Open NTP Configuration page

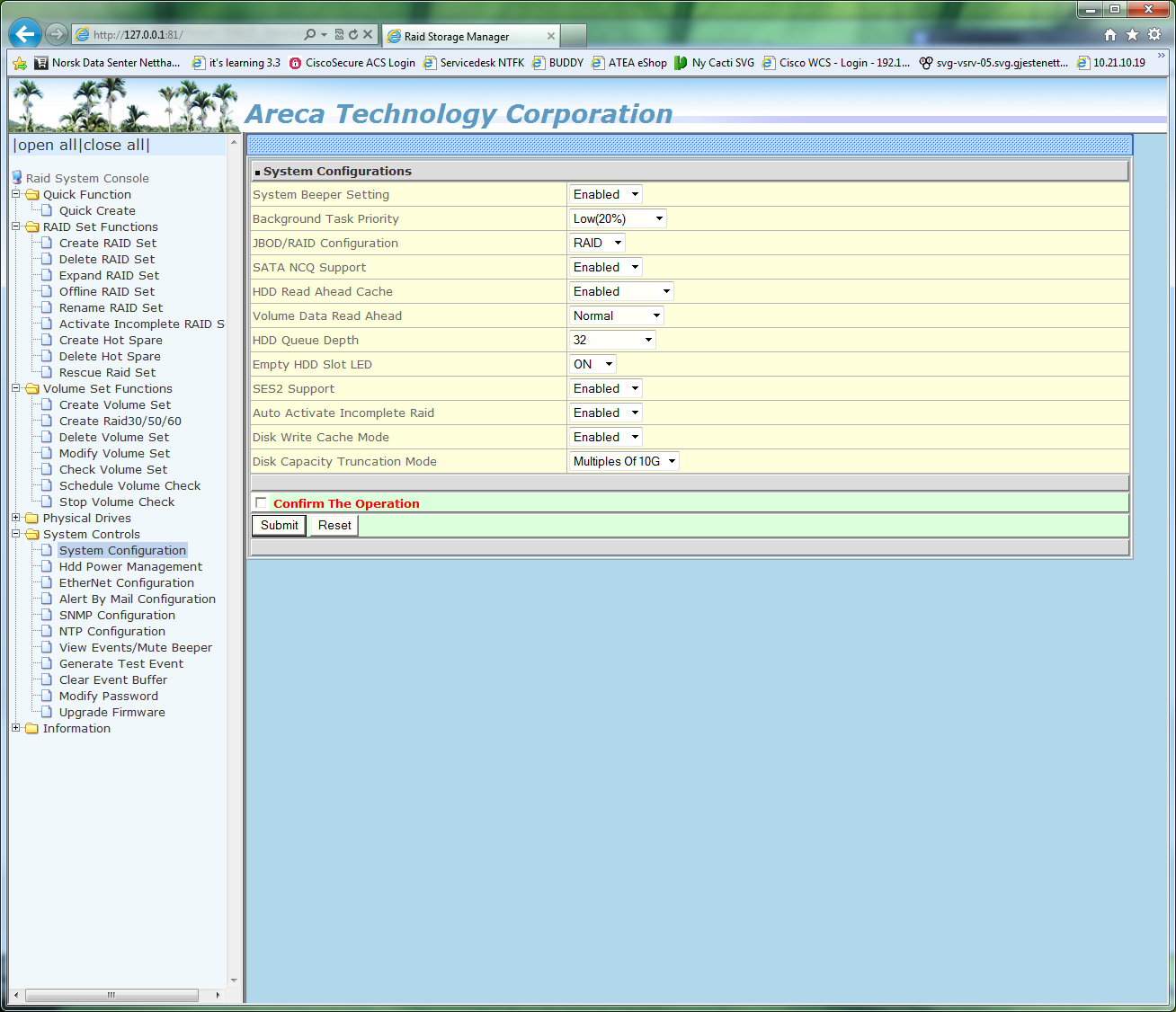112,631
